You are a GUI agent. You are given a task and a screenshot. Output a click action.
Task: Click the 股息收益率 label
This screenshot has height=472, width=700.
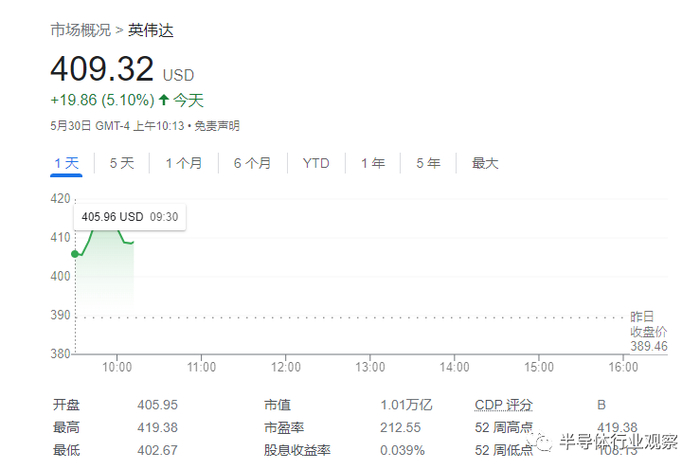click(x=297, y=450)
